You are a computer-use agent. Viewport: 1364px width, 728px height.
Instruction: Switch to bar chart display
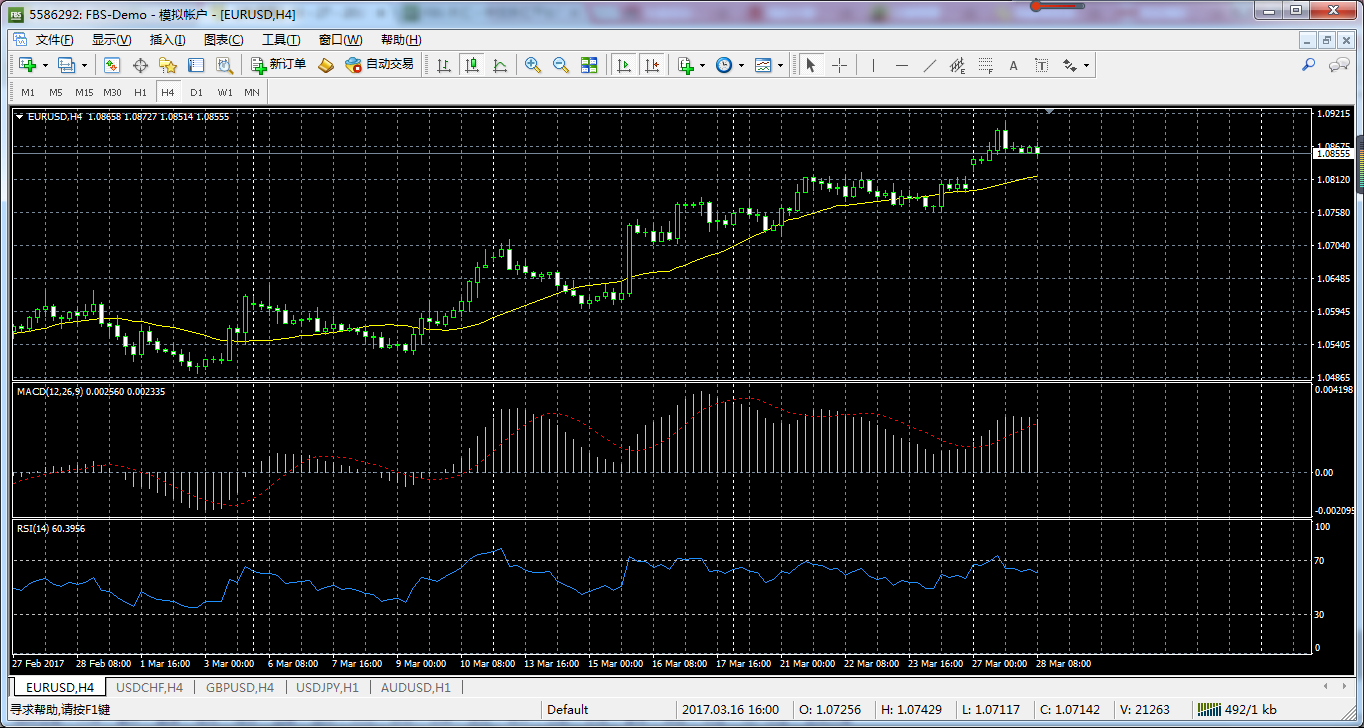444,65
